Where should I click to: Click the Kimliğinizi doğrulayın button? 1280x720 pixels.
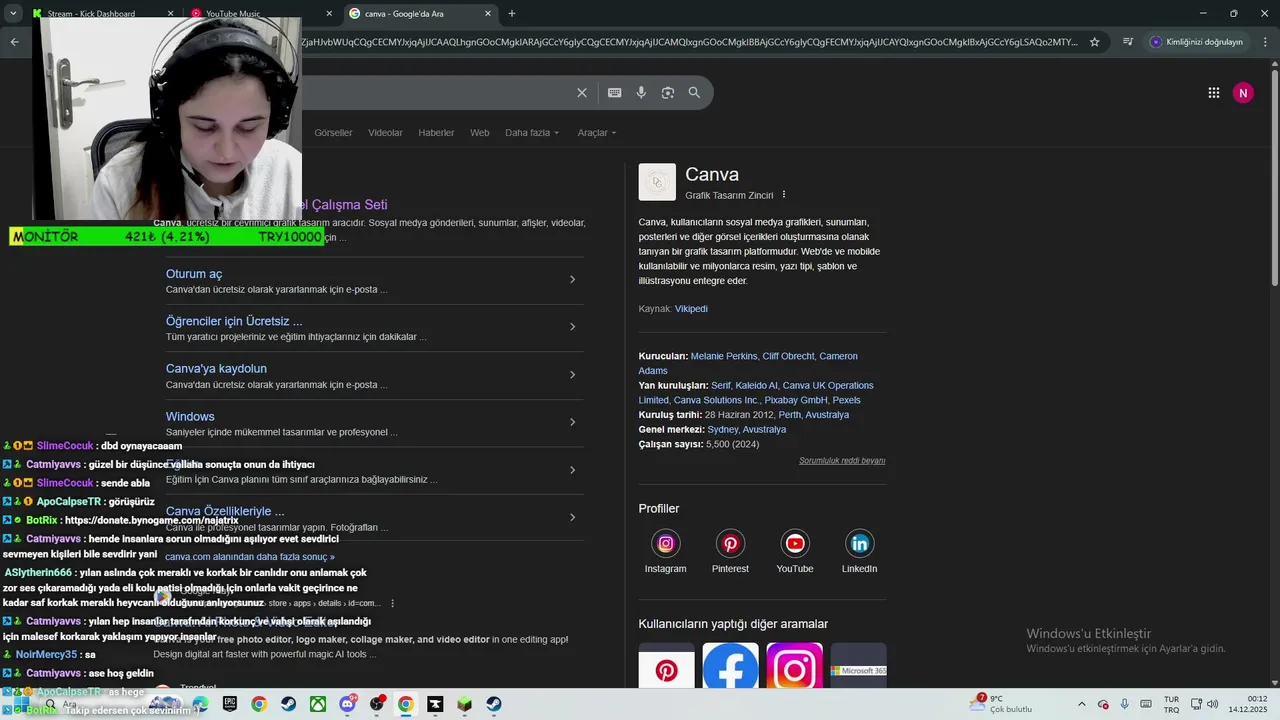[x=1197, y=42]
